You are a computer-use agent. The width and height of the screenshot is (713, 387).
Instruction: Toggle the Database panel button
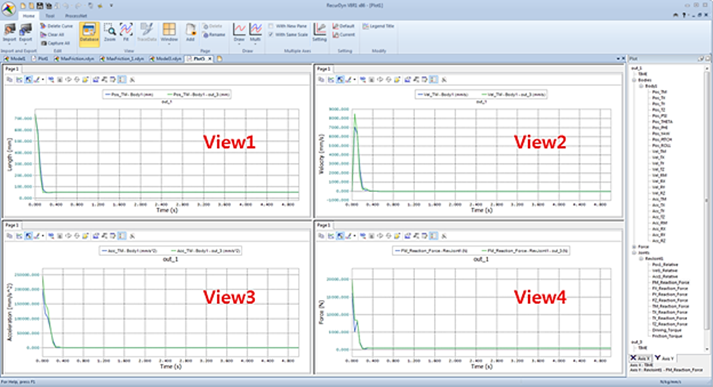(89, 34)
